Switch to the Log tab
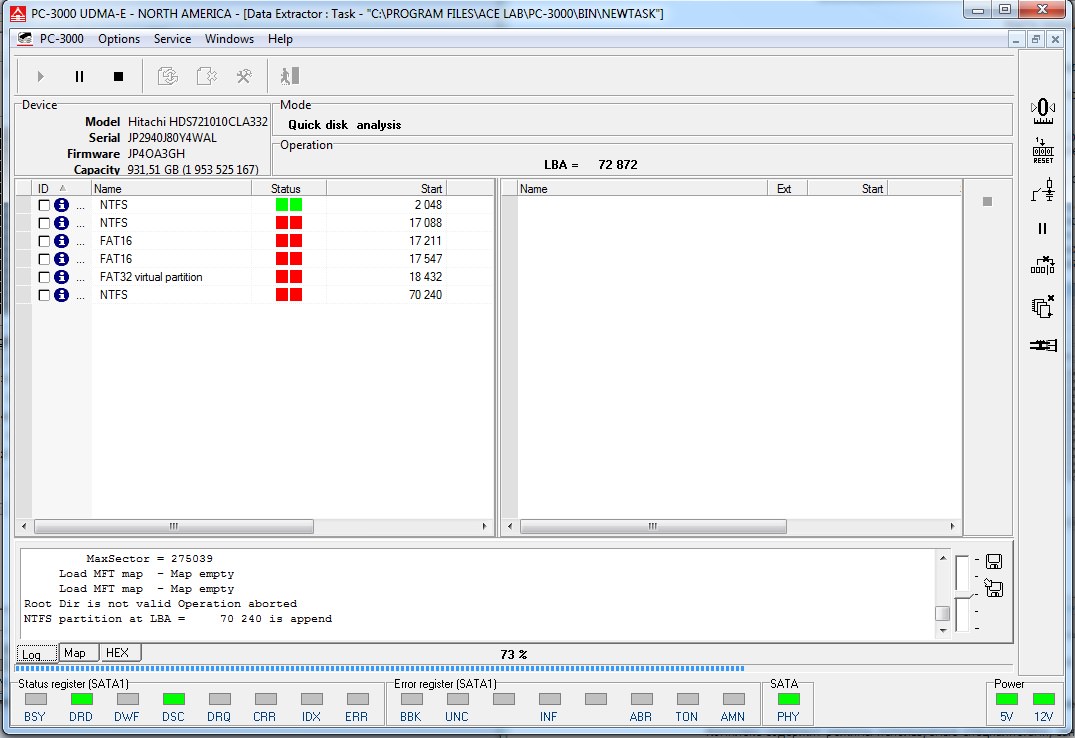Viewport: 1075px width, 738px height. point(37,654)
